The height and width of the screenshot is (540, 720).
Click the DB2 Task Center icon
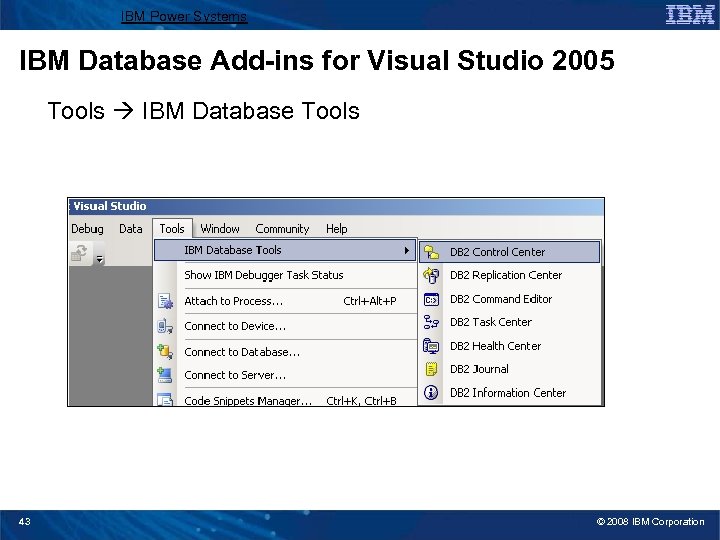(x=431, y=322)
